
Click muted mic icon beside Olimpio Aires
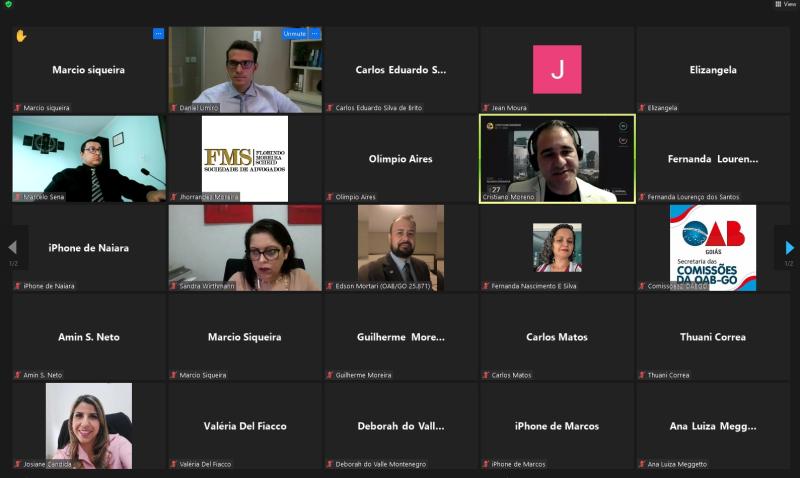click(x=330, y=197)
